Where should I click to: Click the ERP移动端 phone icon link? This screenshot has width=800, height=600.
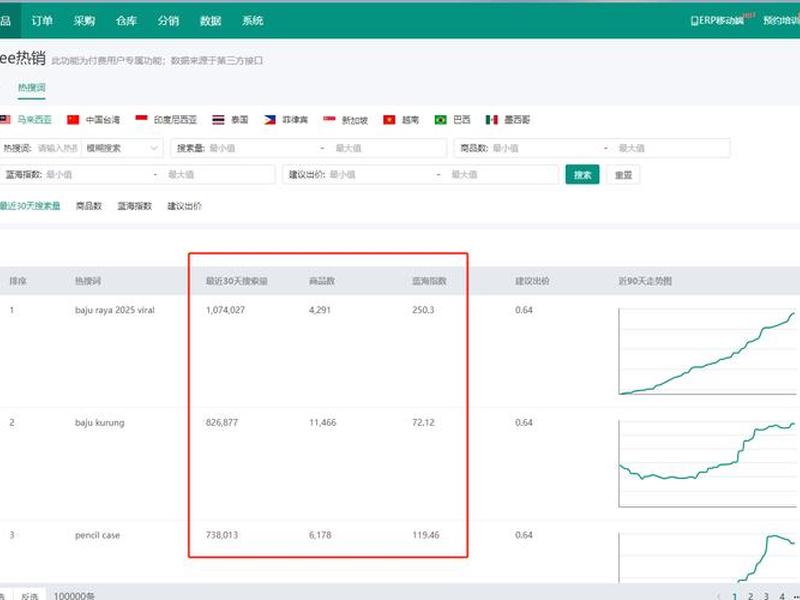[x=717, y=20]
